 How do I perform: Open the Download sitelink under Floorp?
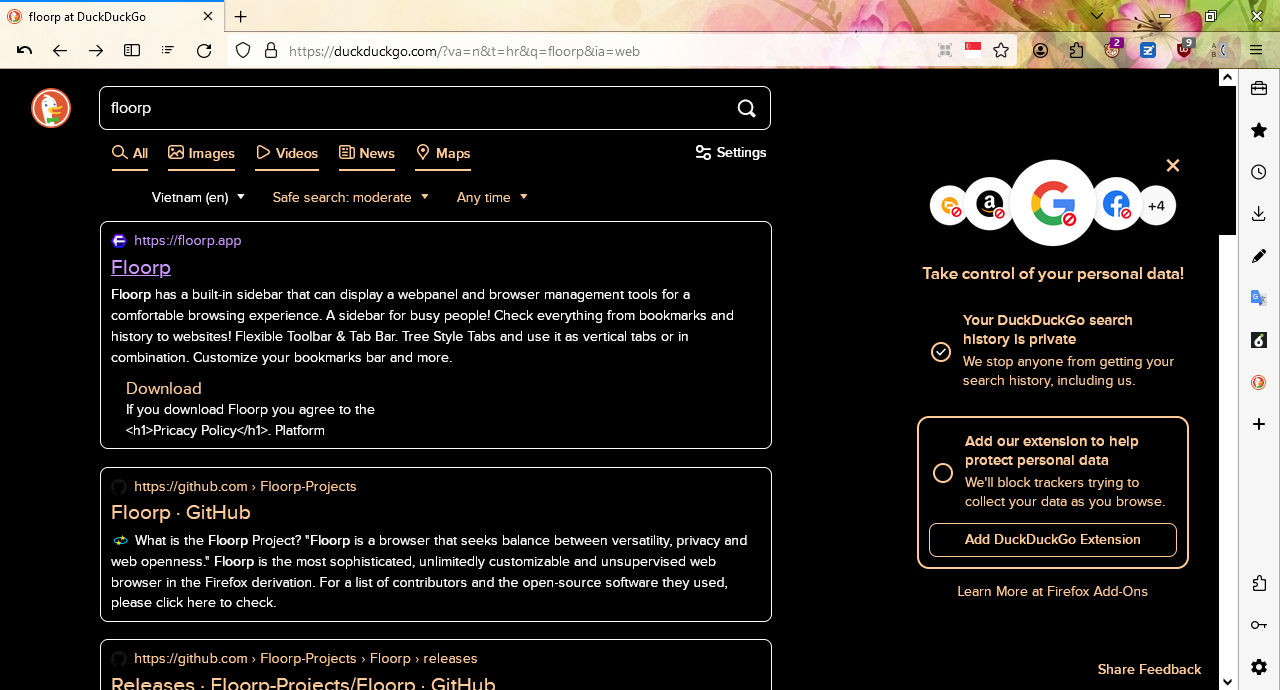tap(164, 388)
